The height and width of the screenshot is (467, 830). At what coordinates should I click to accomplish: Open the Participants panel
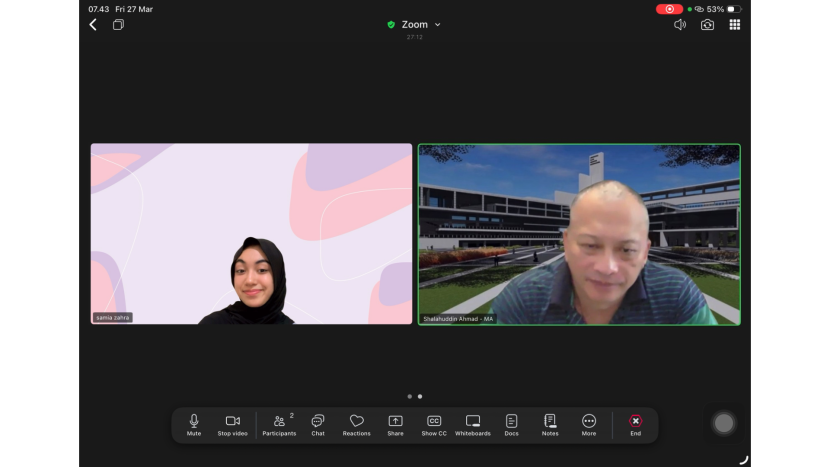pyautogui.click(x=279, y=424)
